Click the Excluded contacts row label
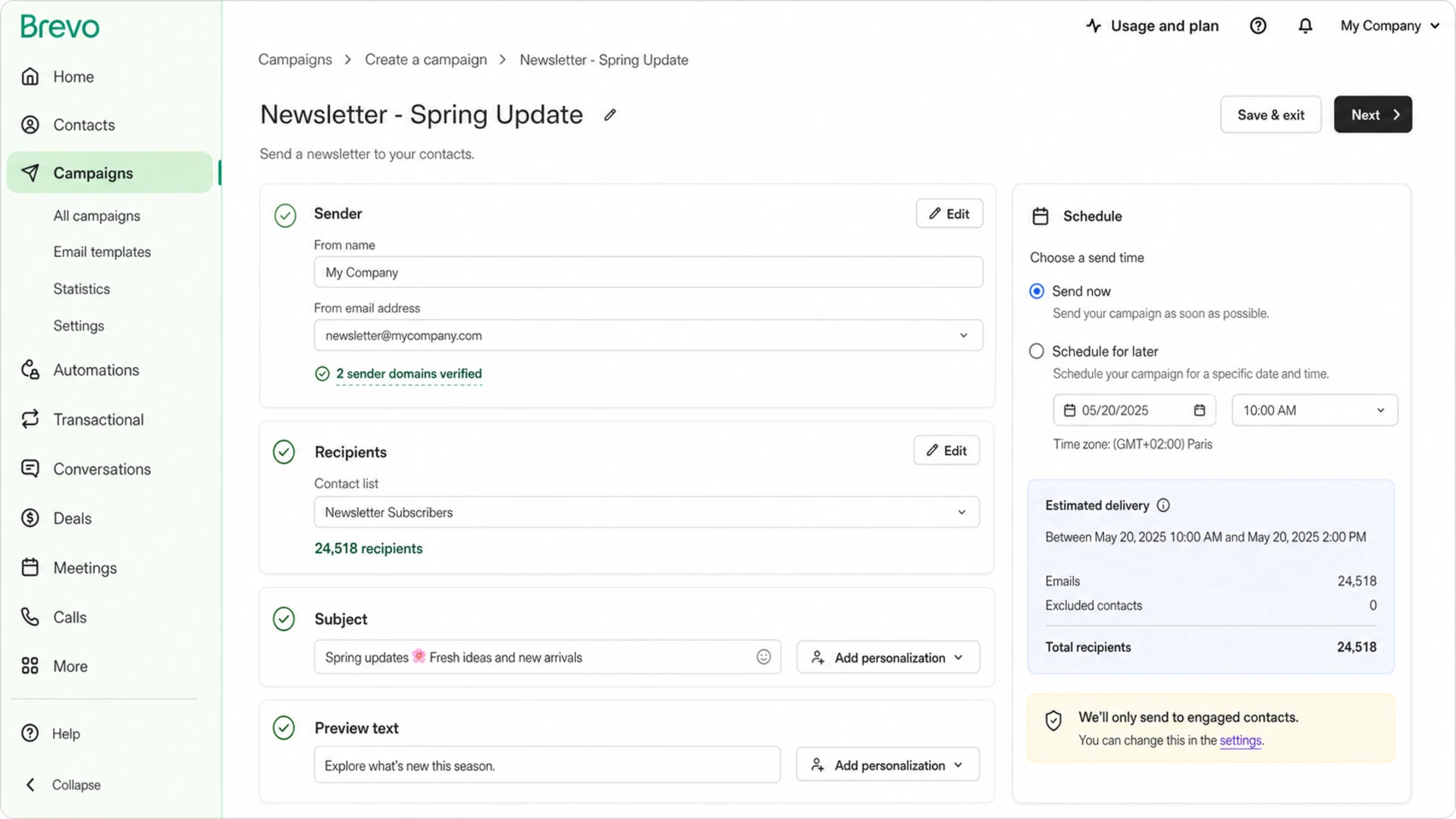Screen dimensions: 1456x819 click(1094, 606)
